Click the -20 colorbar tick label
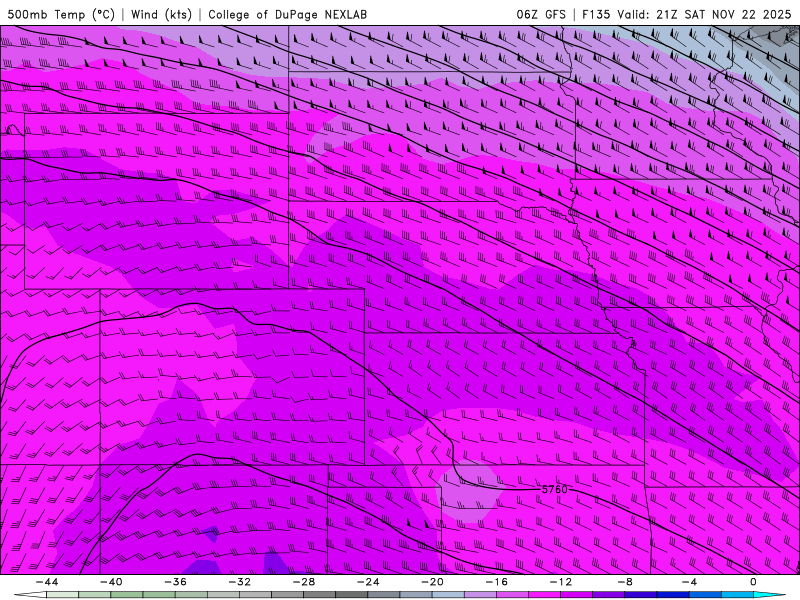The height and width of the screenshot is (600, 800). tap(433, 582)
